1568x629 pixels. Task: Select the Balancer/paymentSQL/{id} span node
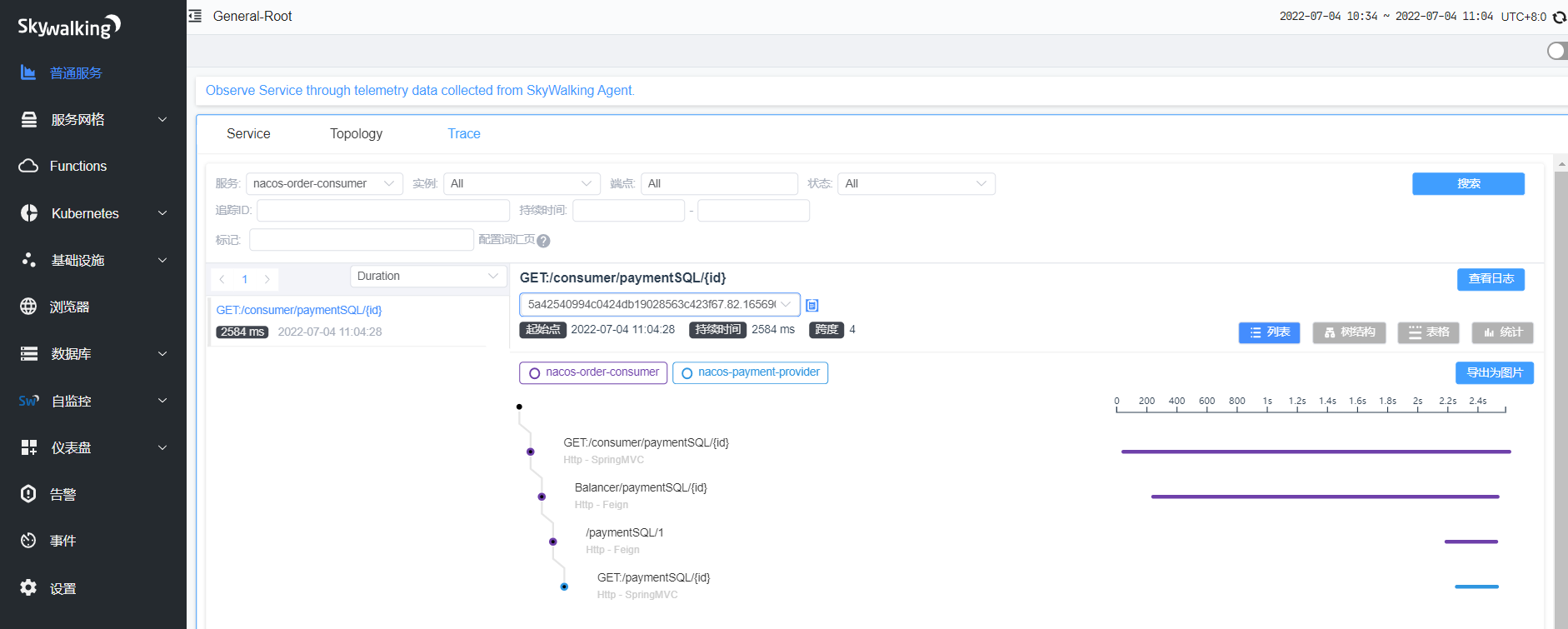542,497
